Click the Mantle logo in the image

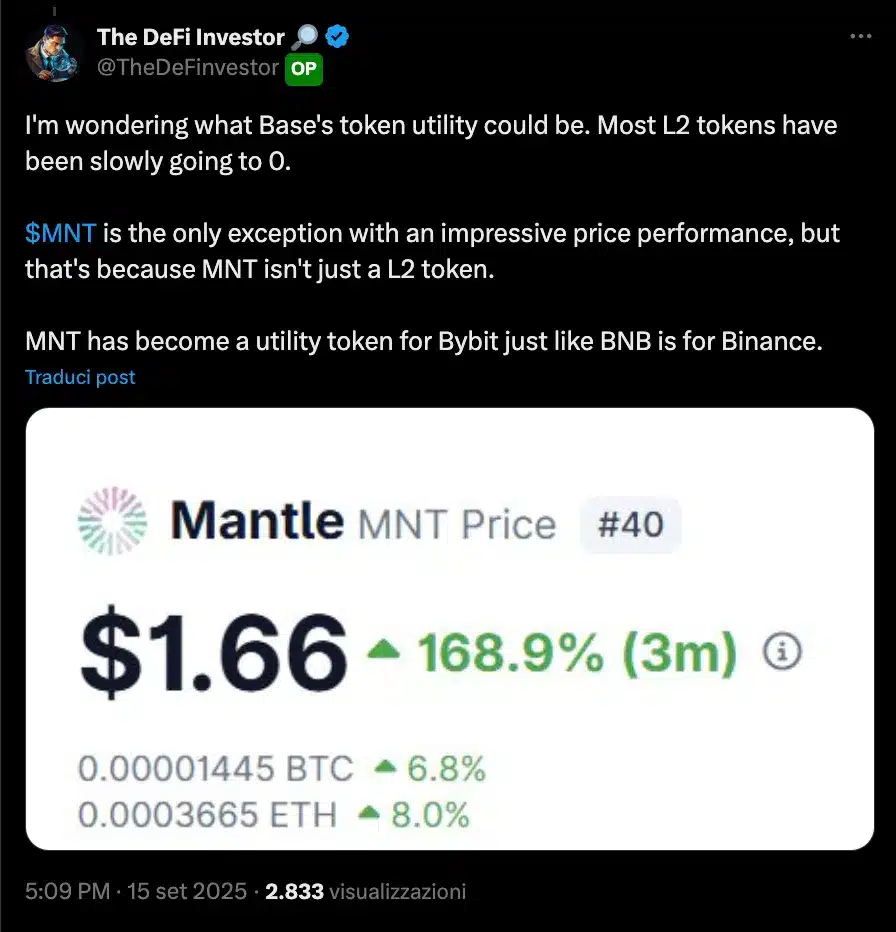[x=112, y=522]
